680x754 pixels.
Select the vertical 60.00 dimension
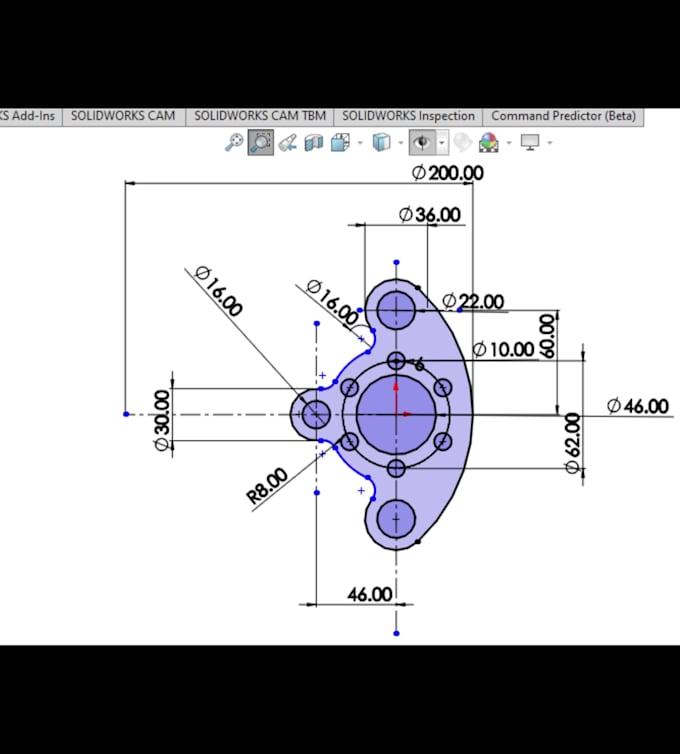[547, 336]
